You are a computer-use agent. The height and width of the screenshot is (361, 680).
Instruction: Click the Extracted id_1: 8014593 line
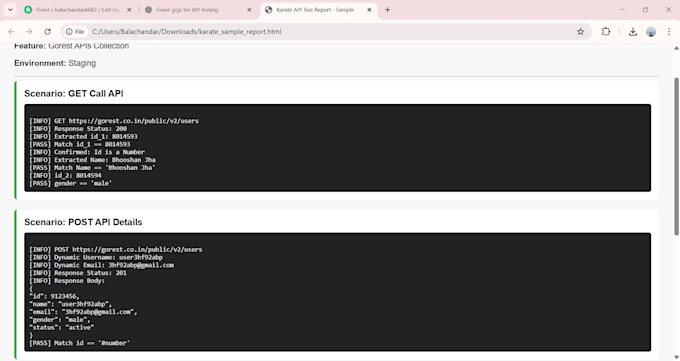[x=83, y=137]
